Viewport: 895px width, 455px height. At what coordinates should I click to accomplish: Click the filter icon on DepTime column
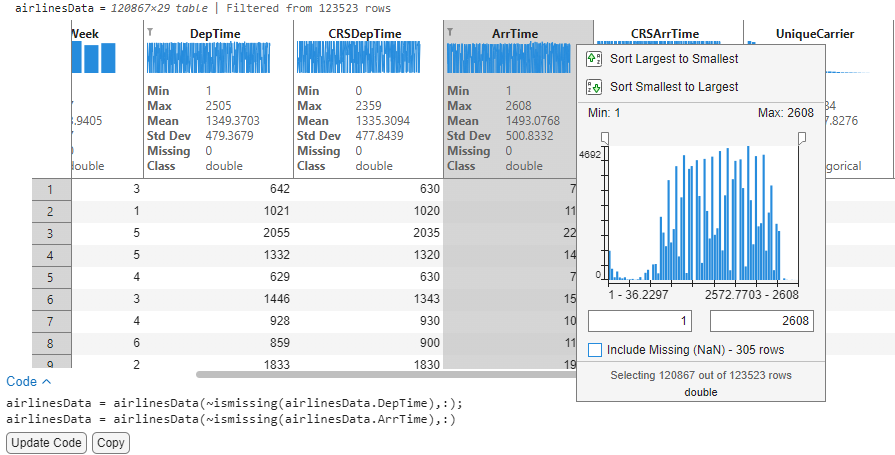click(x=150, y=32)
